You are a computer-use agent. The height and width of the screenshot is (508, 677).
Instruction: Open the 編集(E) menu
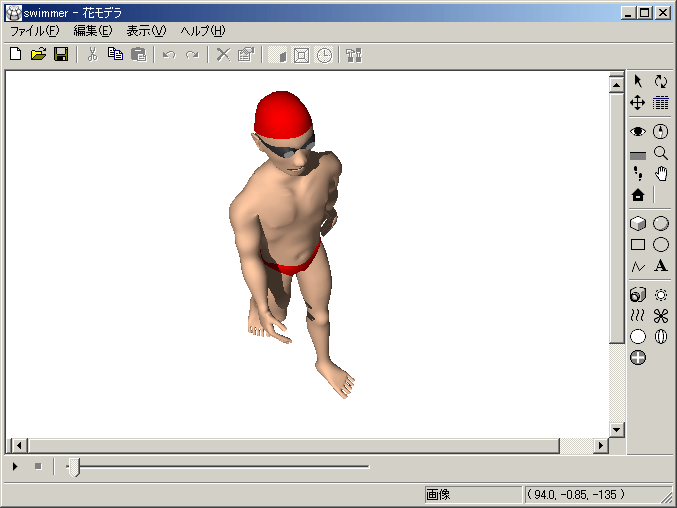[92, 31]
